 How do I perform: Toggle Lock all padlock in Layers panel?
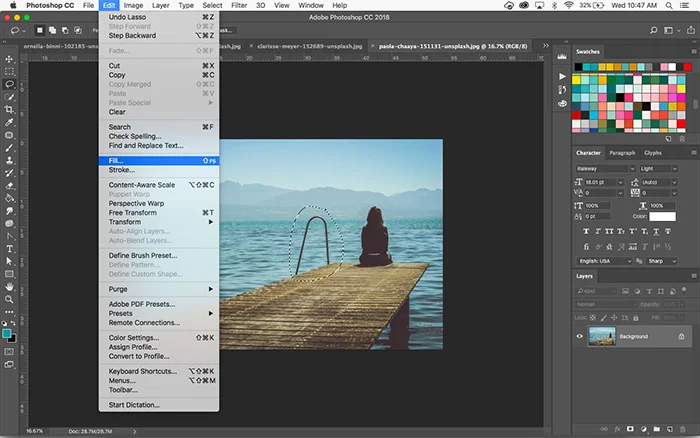click(x=636, y=318)
